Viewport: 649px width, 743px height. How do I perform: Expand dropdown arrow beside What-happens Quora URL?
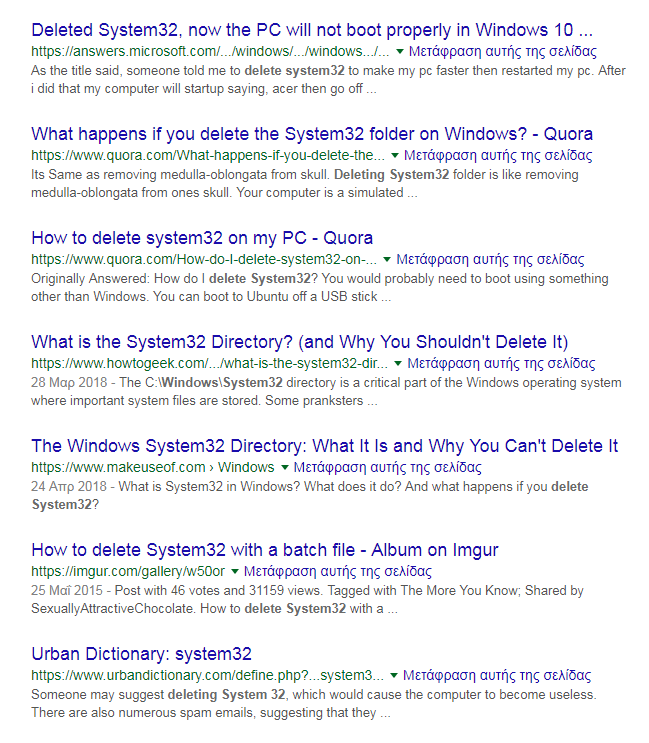[x=395, y=156]
